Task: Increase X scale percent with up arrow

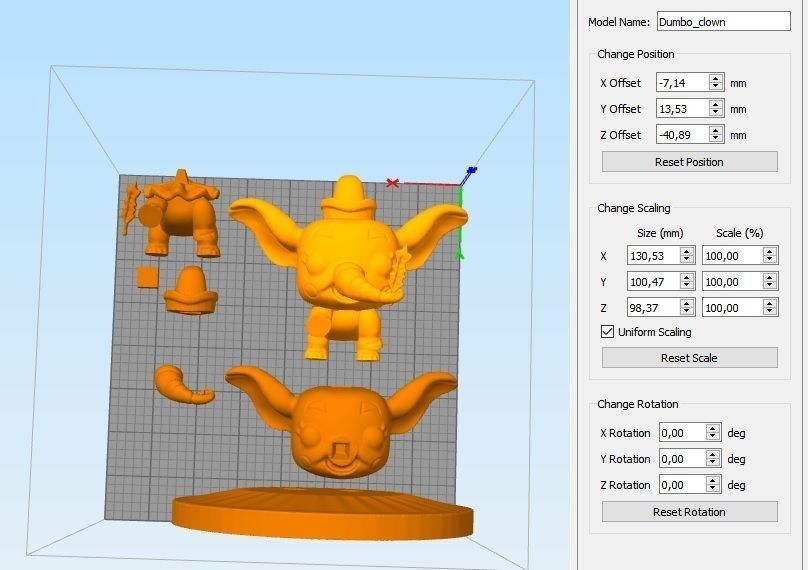Action: (770, 252)
